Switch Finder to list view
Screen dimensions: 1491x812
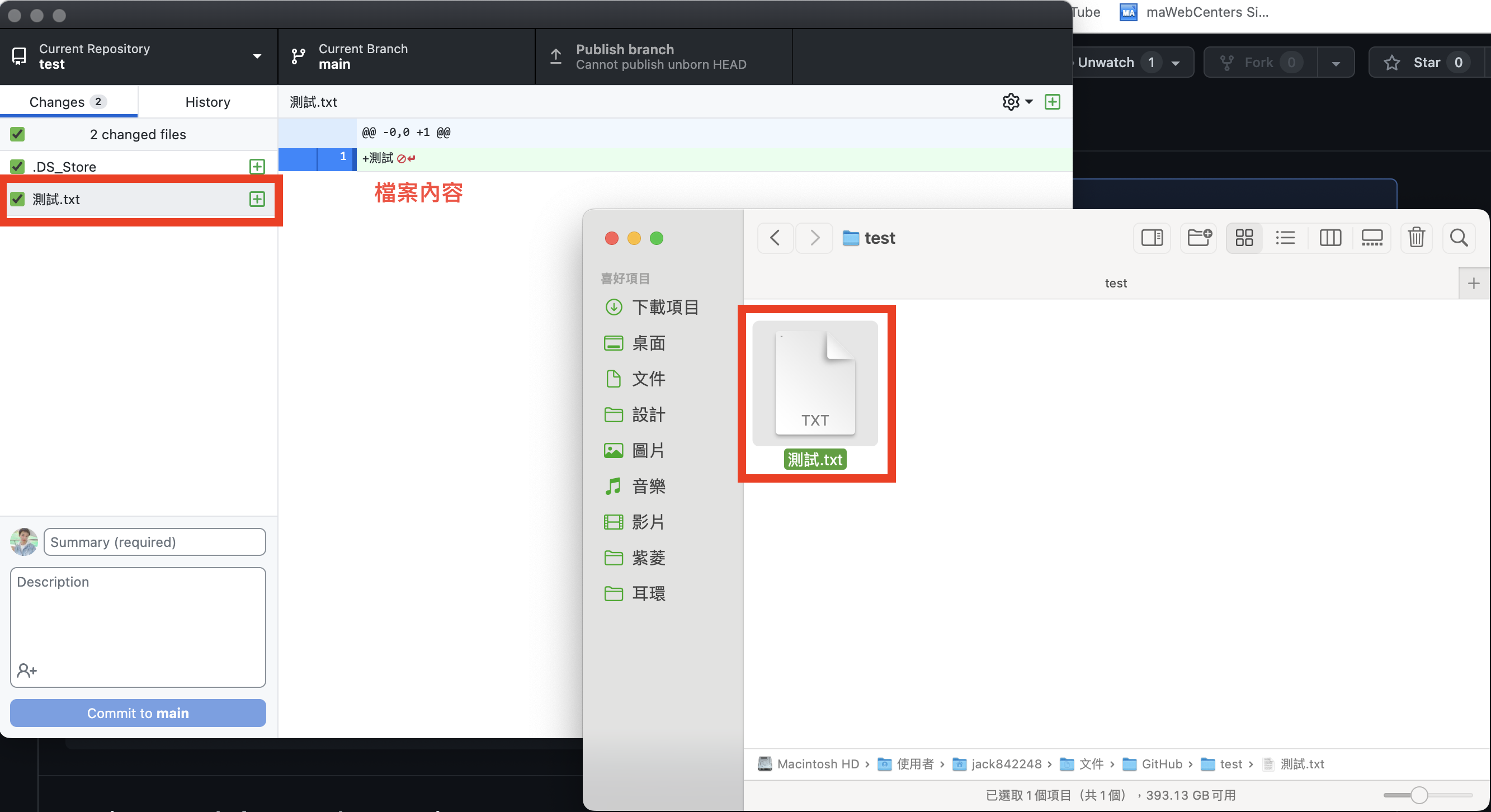coord(1285,238)
